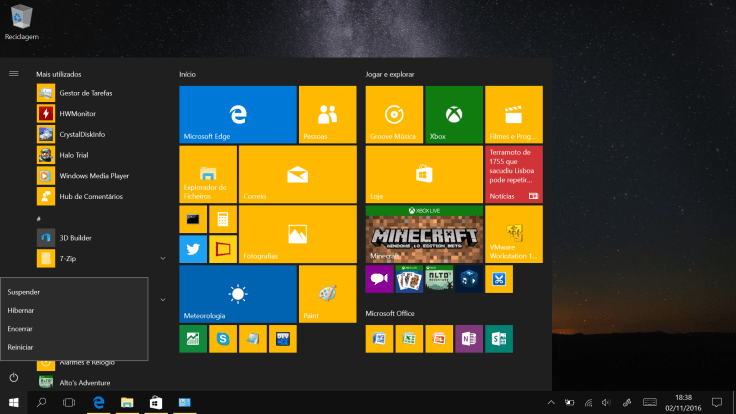Viewport: 736px width, 414px height.
Task: Open the Twitter tile
Action: pos(193,249)
